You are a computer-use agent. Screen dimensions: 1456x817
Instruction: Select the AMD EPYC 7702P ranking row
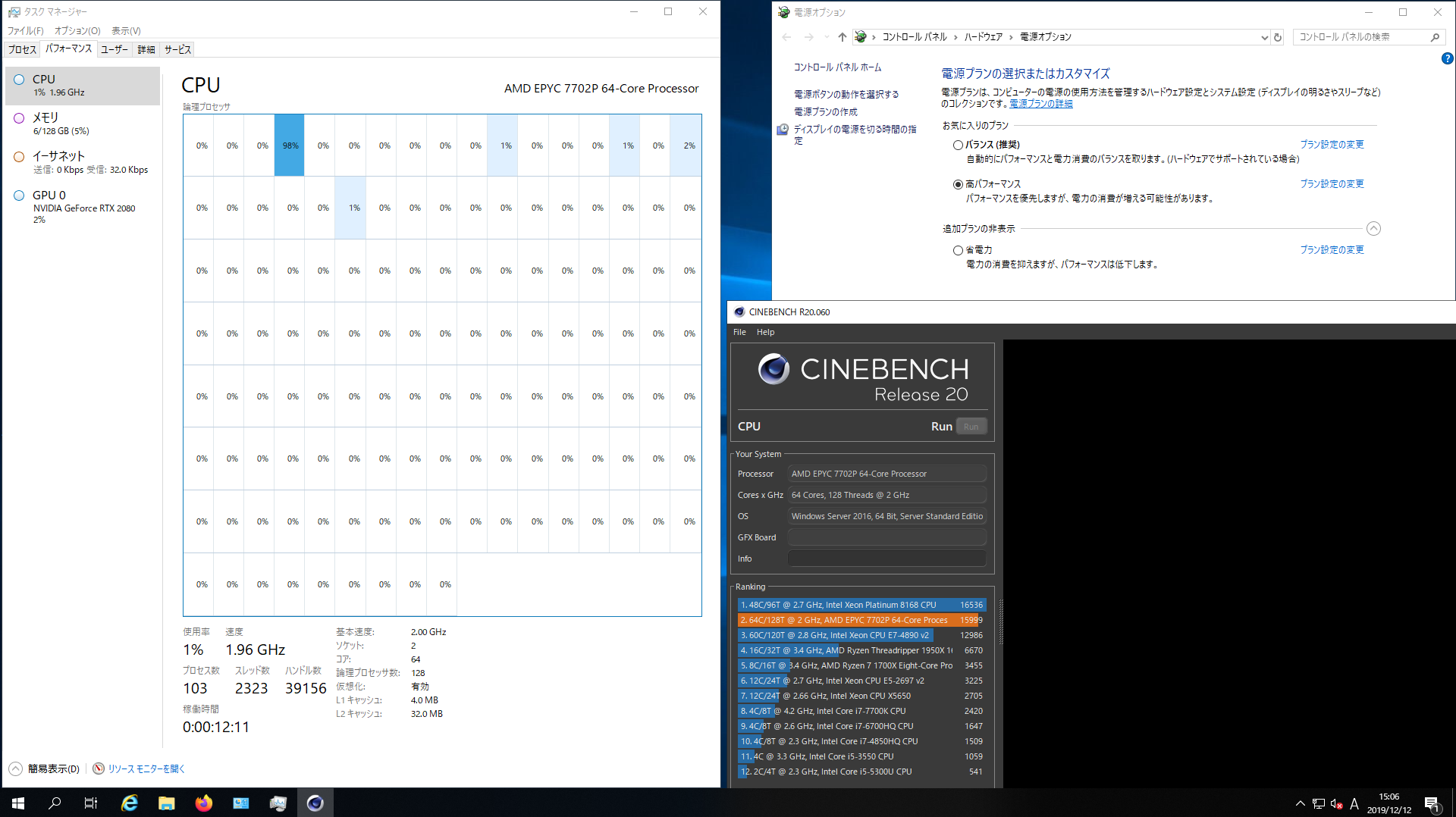pos(861,620)
